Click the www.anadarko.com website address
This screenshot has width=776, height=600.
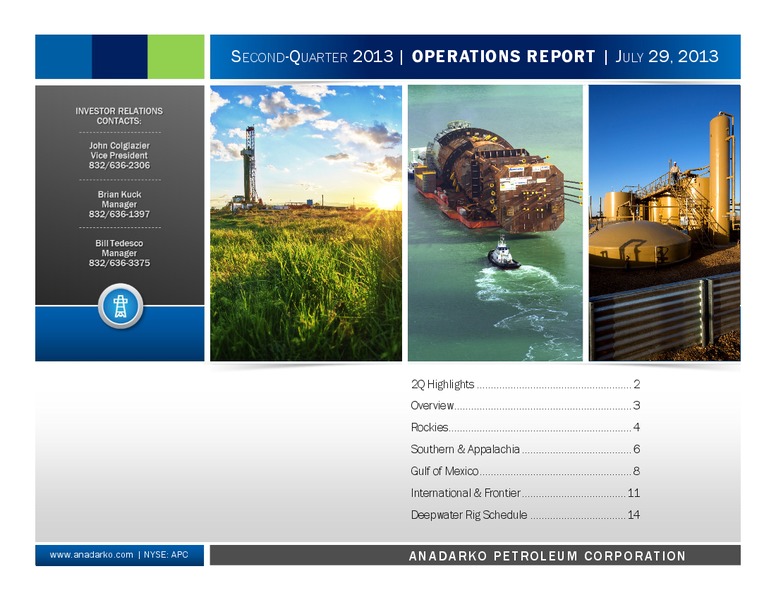click(x=92, y=555)
